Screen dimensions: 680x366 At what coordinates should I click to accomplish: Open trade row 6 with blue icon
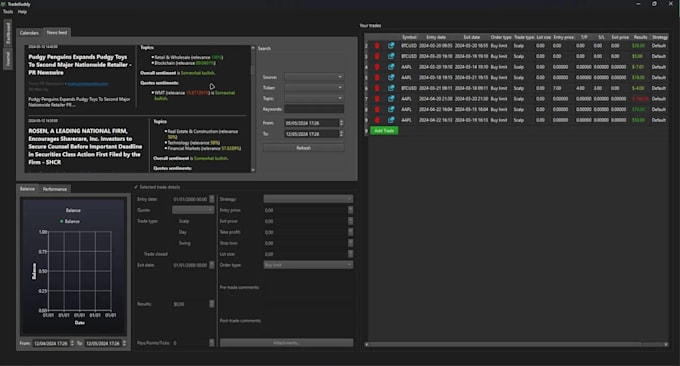[391, 88]
